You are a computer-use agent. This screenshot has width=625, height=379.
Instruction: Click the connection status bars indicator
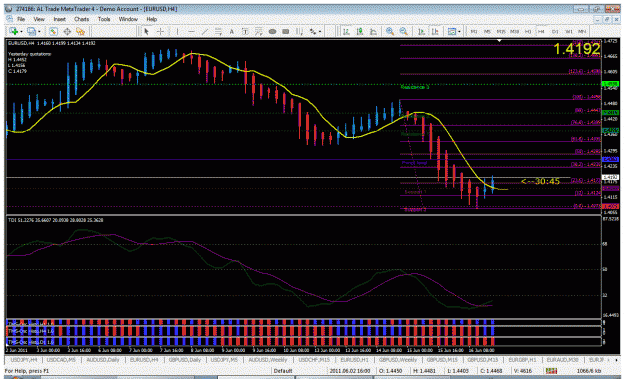[x=552, y=371]
